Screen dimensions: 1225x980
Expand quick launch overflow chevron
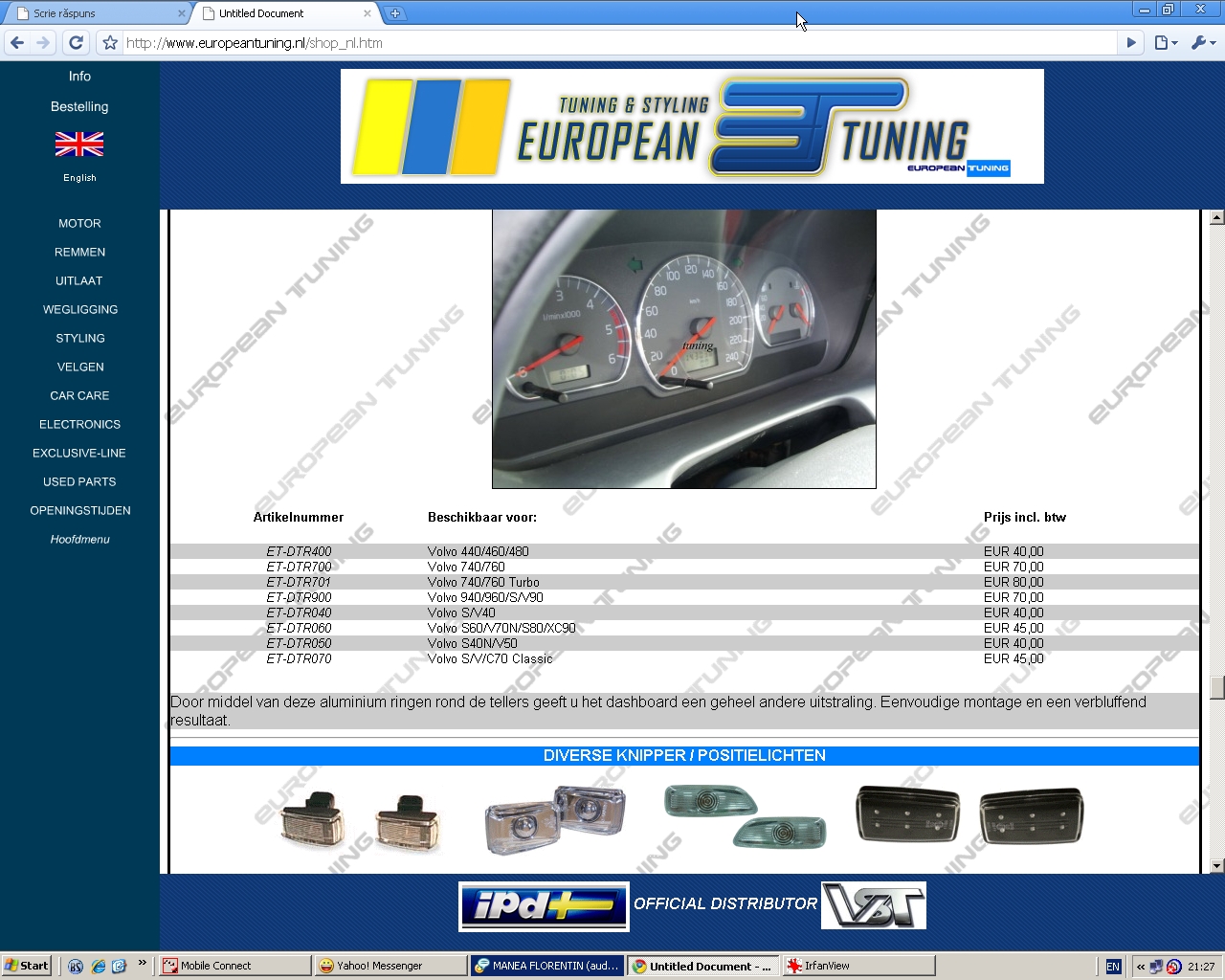(x=143, y=963)
